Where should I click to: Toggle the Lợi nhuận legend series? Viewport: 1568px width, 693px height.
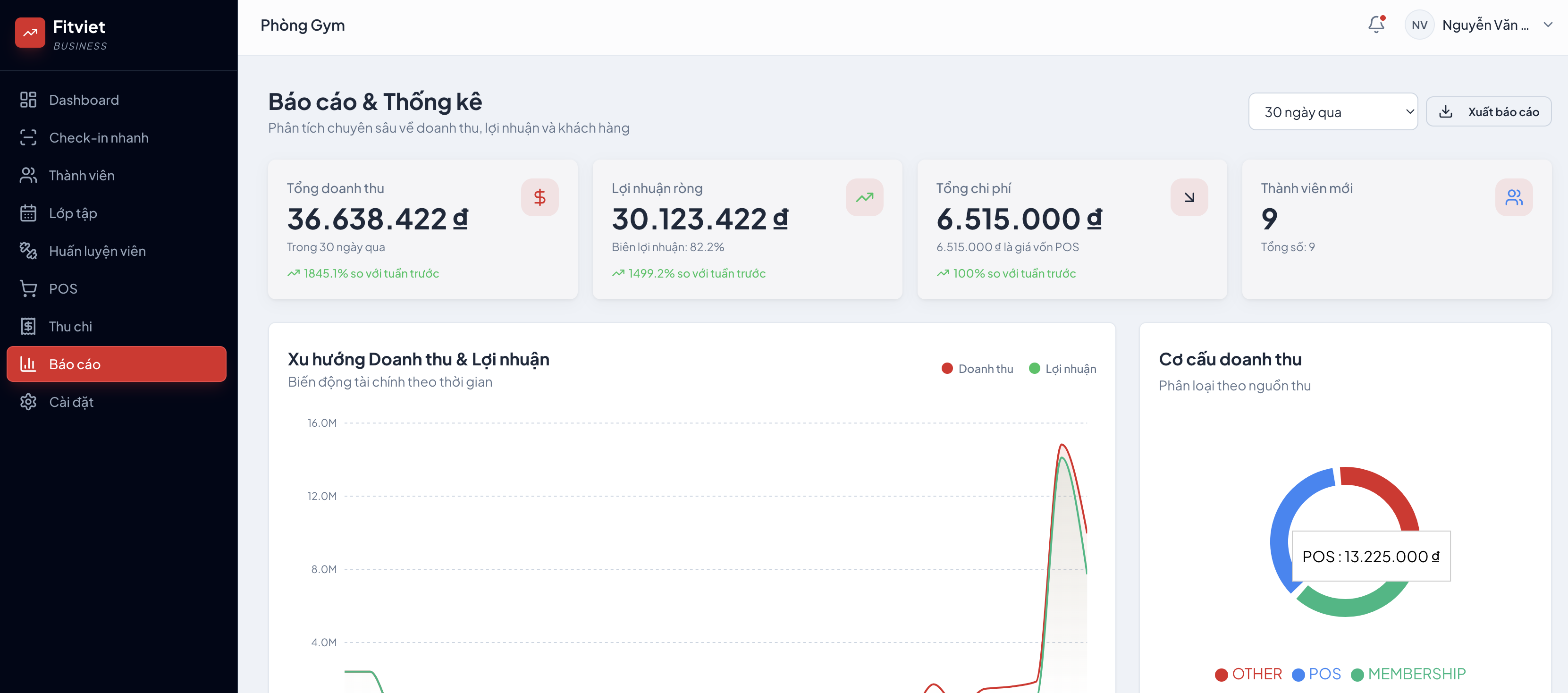point(1062,369)
